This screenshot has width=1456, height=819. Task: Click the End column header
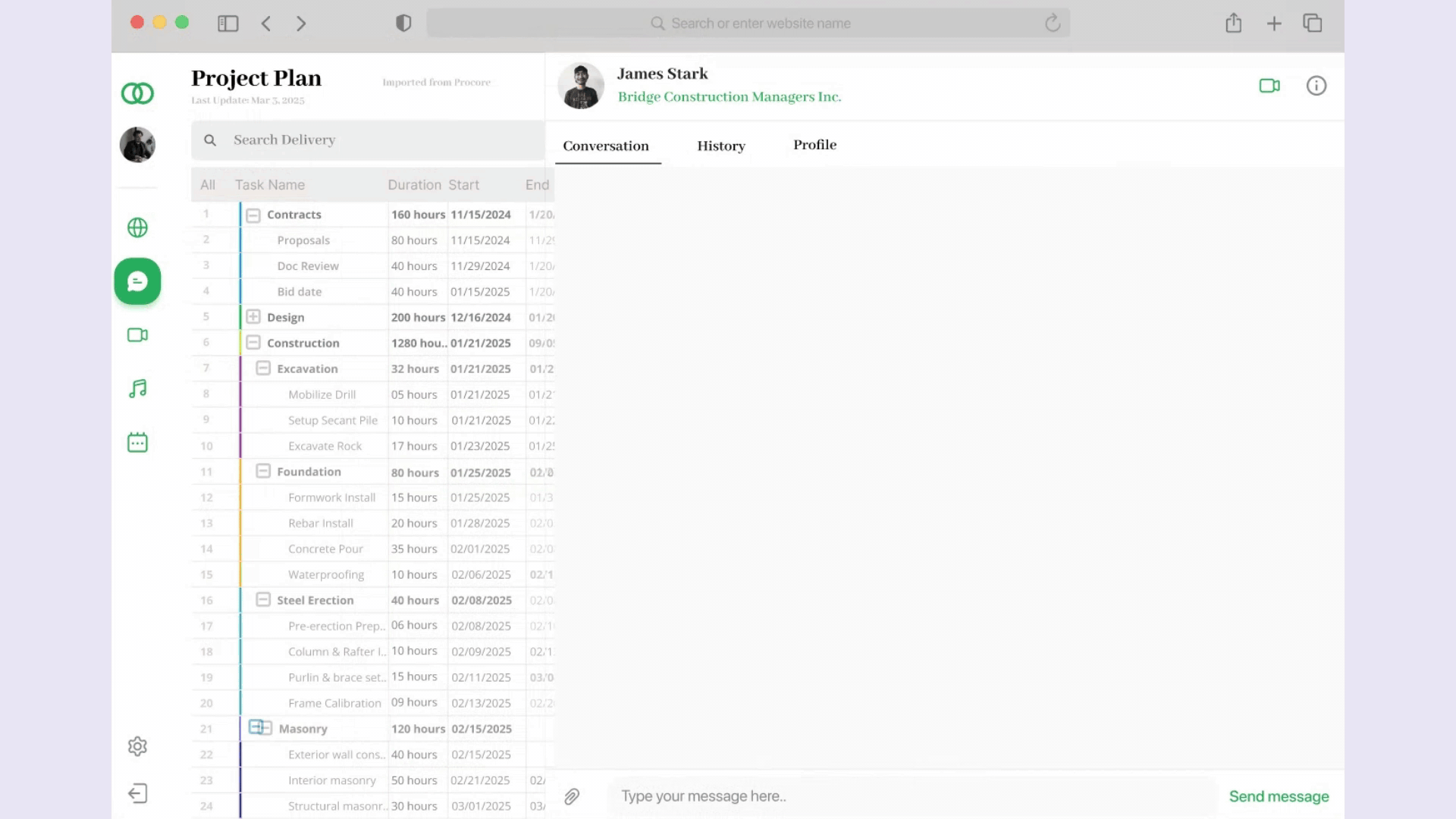537,185
